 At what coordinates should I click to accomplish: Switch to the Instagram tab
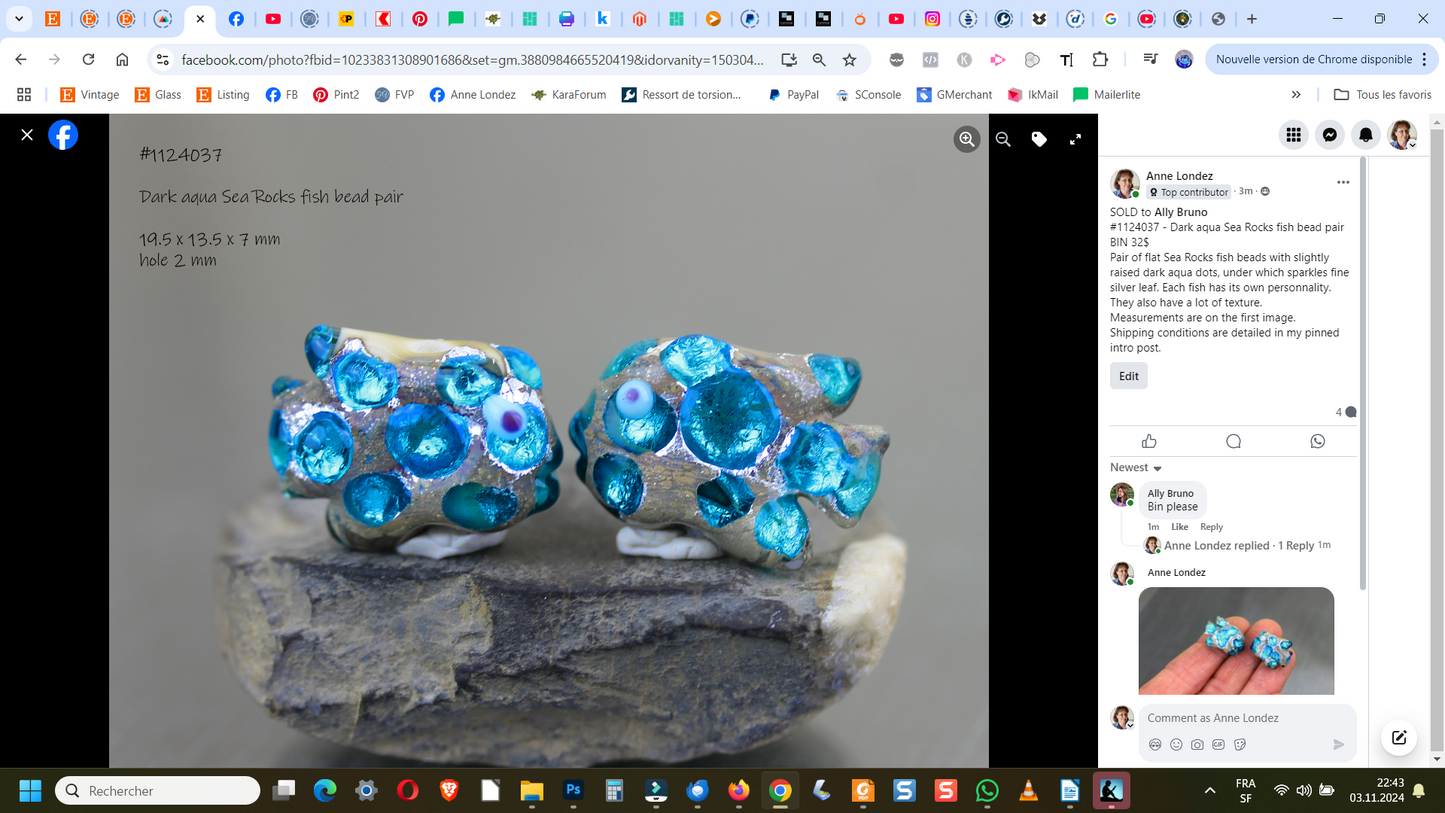(x=932, y=19)
